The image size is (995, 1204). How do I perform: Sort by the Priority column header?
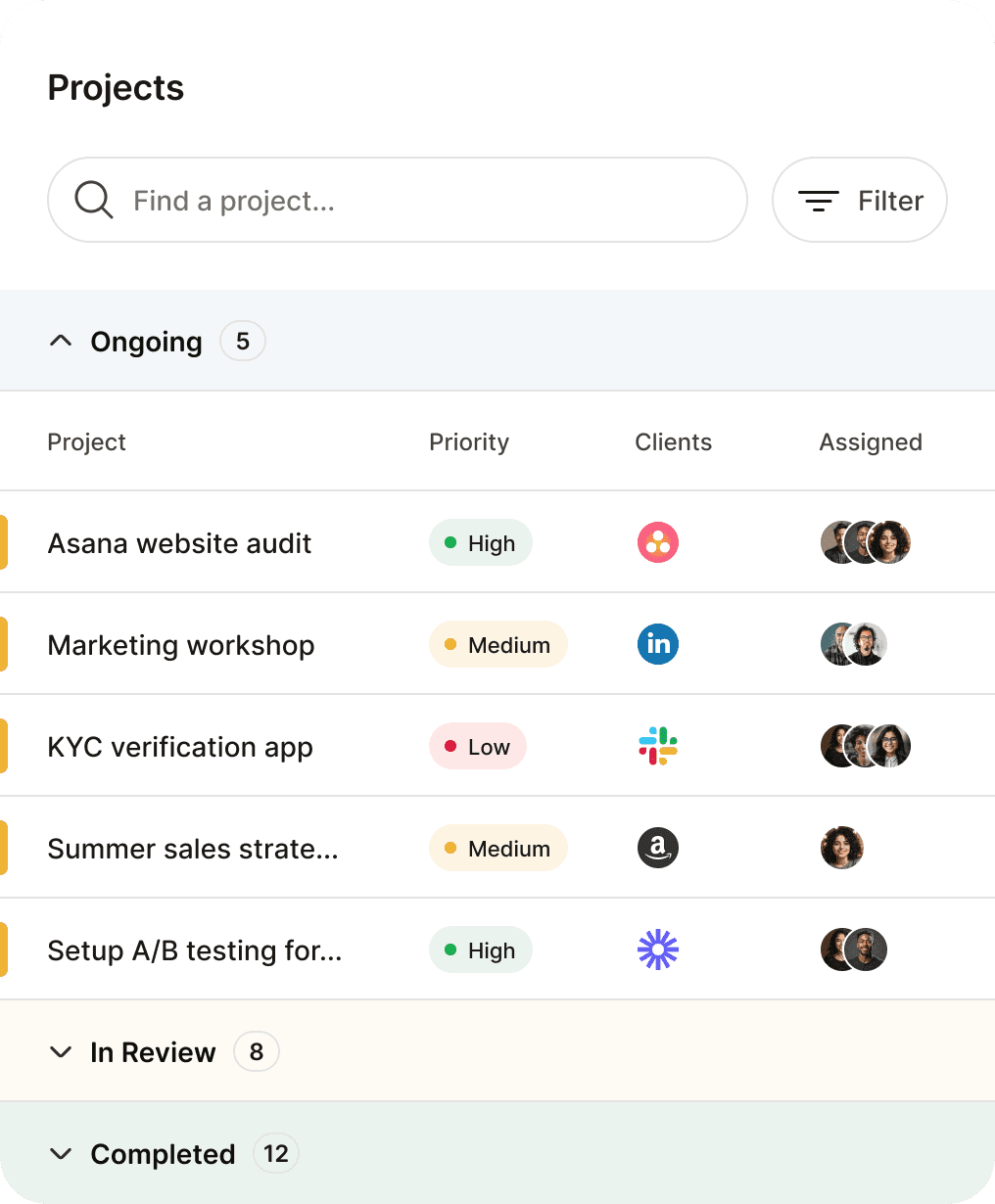(469, 442)
